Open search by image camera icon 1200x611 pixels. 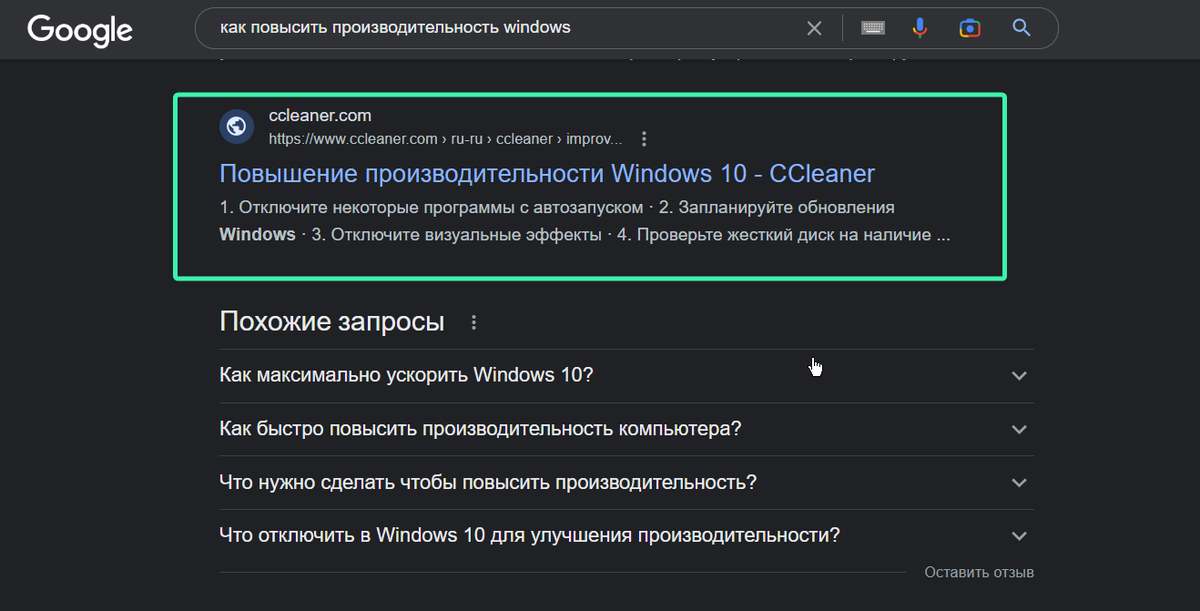click(x=969, y=28)
